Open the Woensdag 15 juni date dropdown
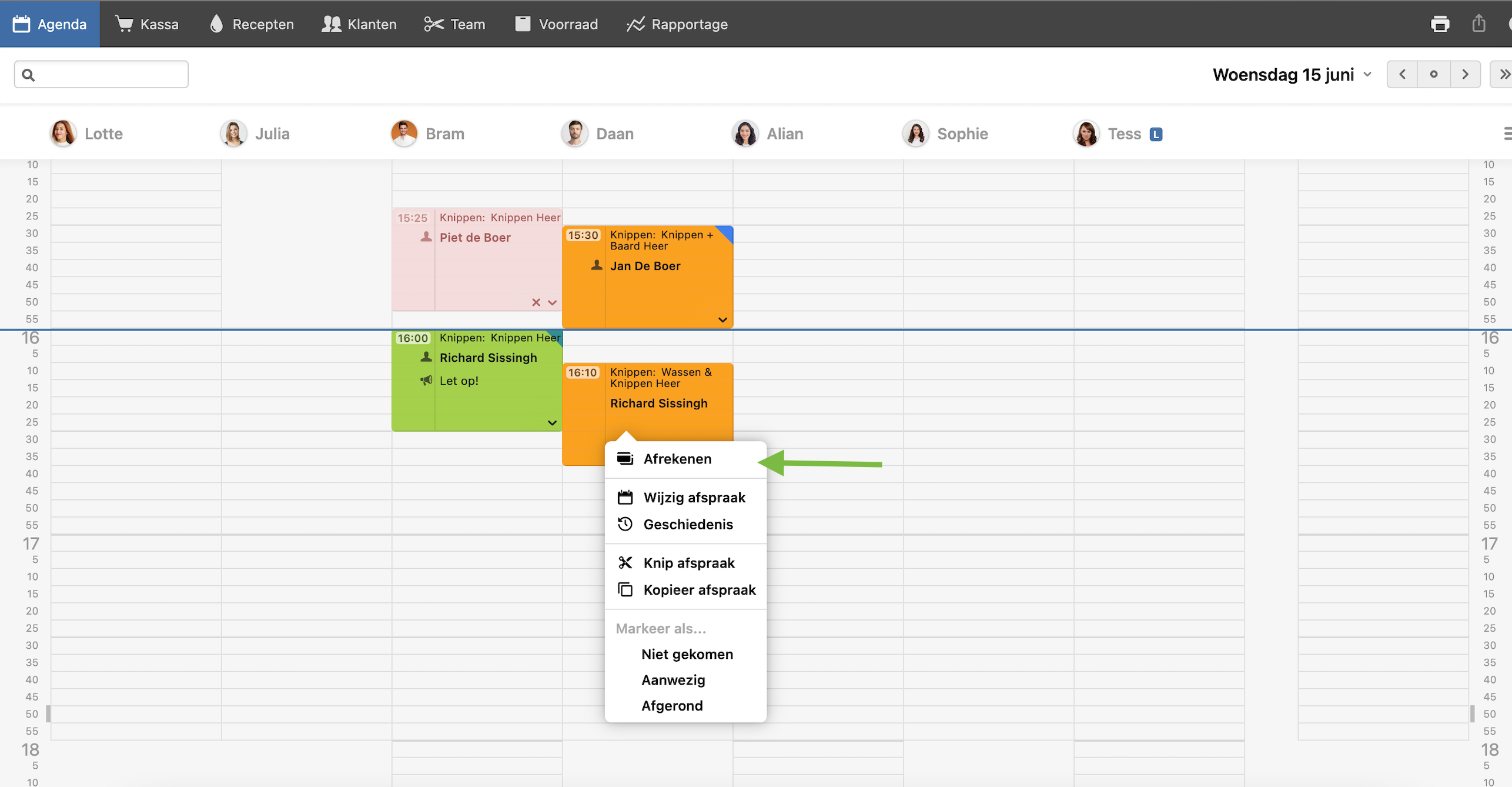This screenshot has width=1512, height=787. tap(1292, 75)
